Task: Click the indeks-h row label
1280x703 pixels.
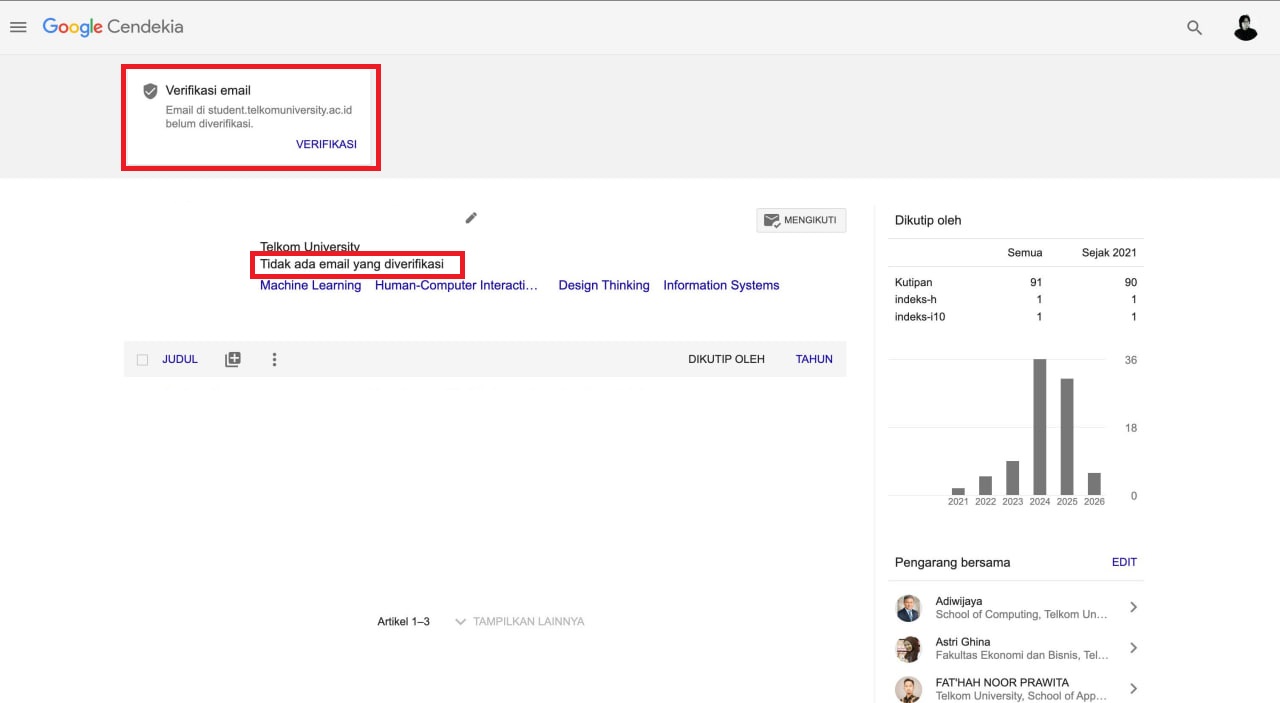Action: 916,299
